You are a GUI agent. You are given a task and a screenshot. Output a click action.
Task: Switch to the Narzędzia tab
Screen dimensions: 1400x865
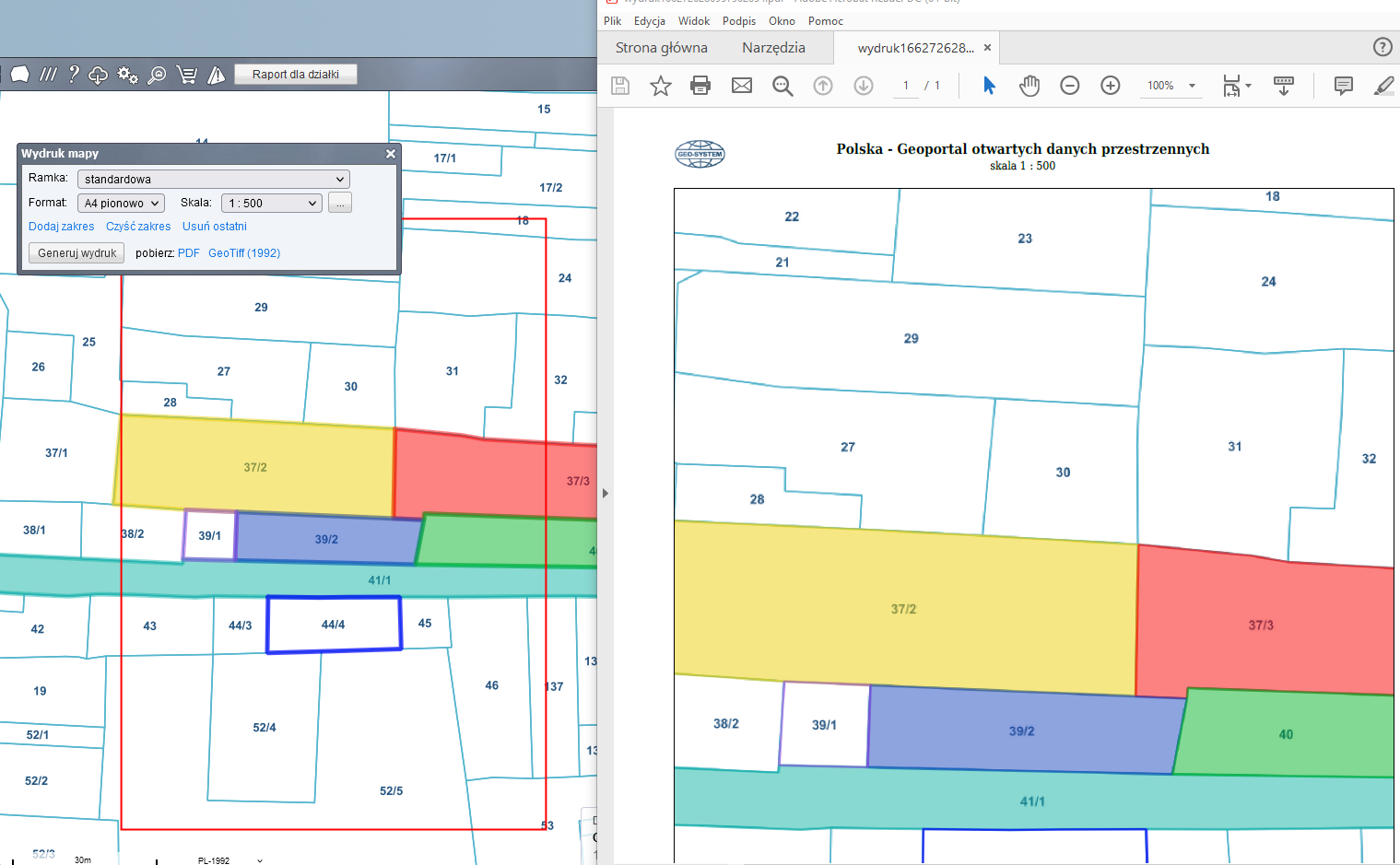coord(773,48)
